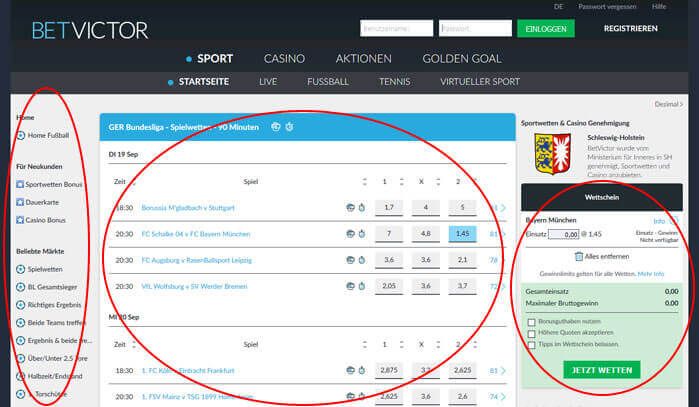This screenshot has width=699, height=407.
Task: Open VIRTUELLER SPORT section
Action: [480, 82]
